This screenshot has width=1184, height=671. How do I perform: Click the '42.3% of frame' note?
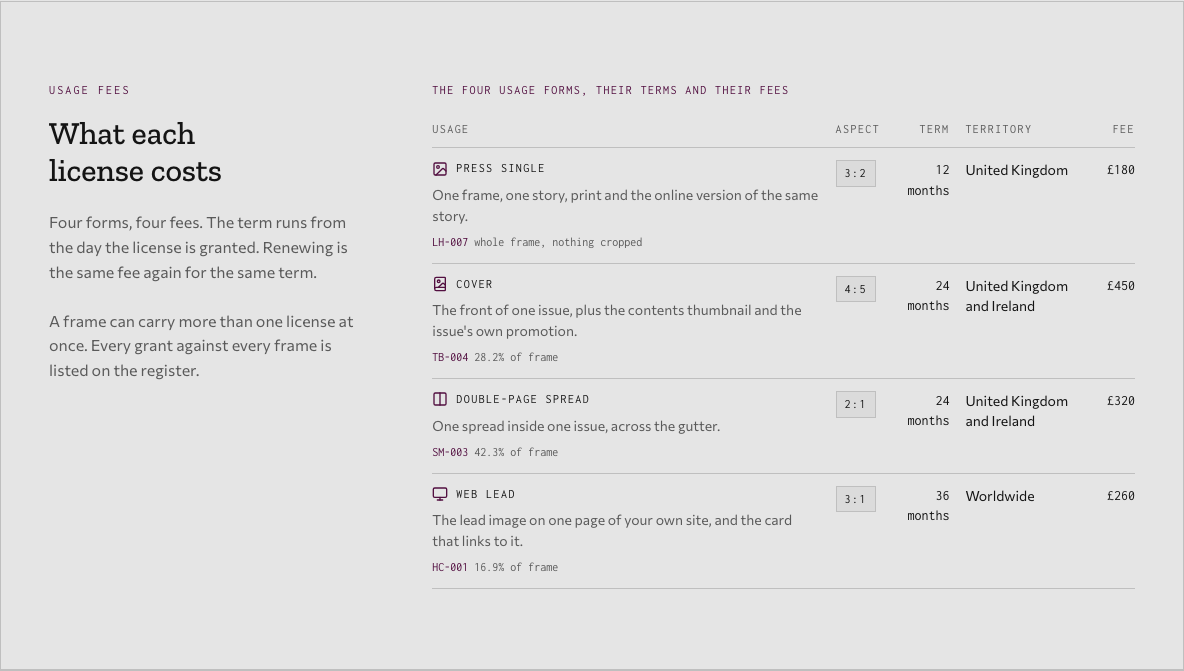tap(516, 452)
